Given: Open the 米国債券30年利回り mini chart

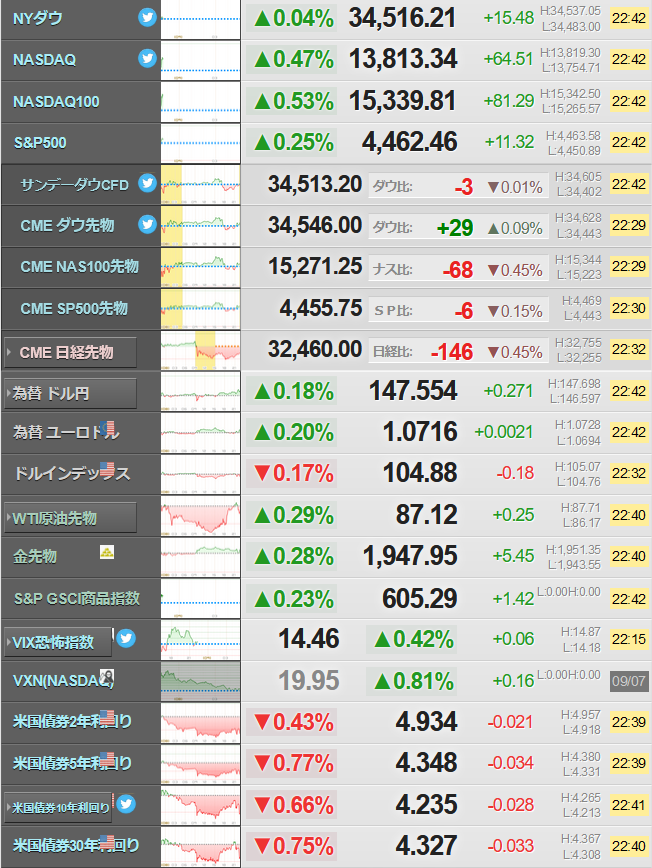Looking at the screenshot, I should coord(200,847).
